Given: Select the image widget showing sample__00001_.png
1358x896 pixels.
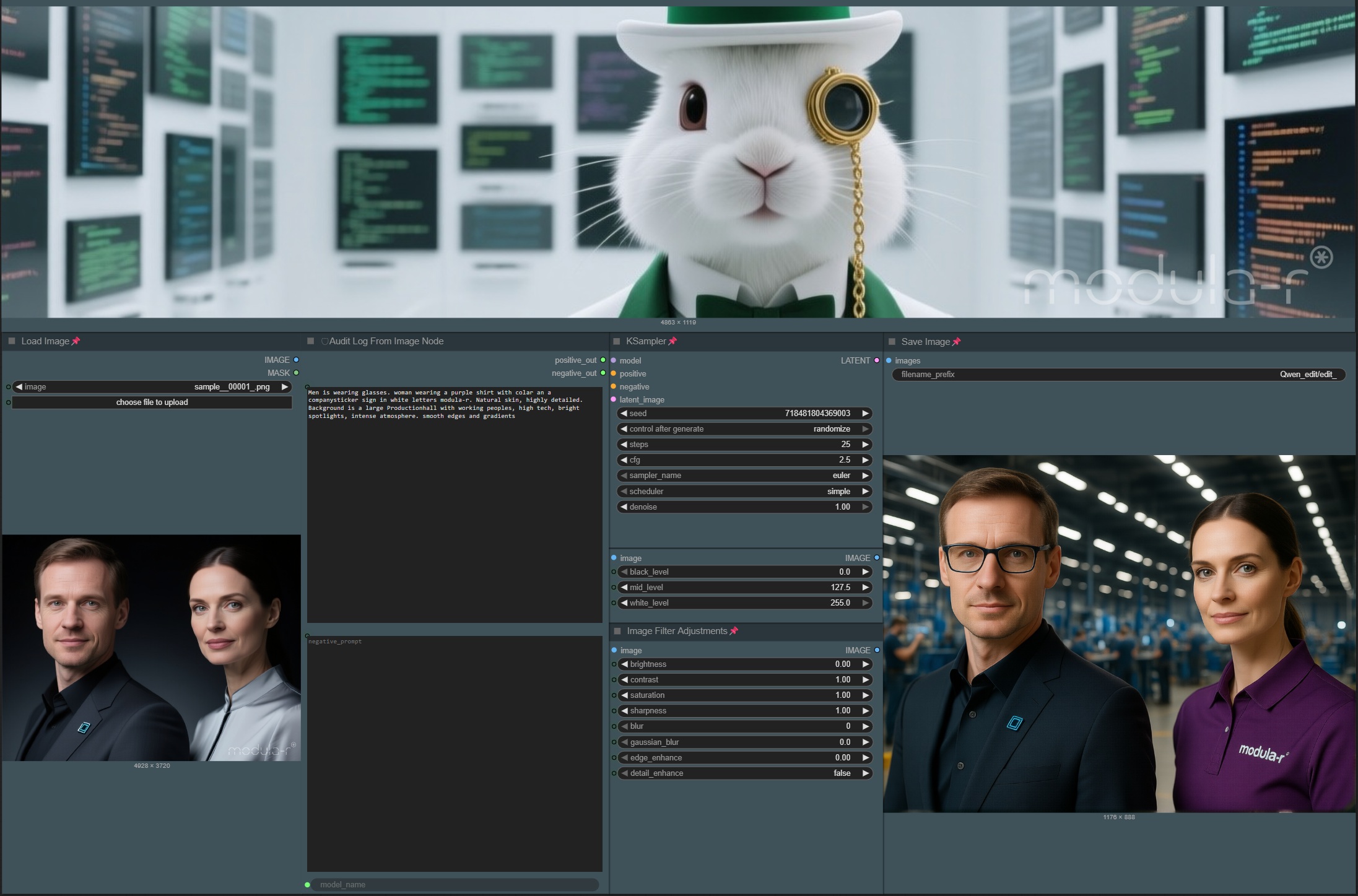Looking at the screenshot, I should 152,386.
